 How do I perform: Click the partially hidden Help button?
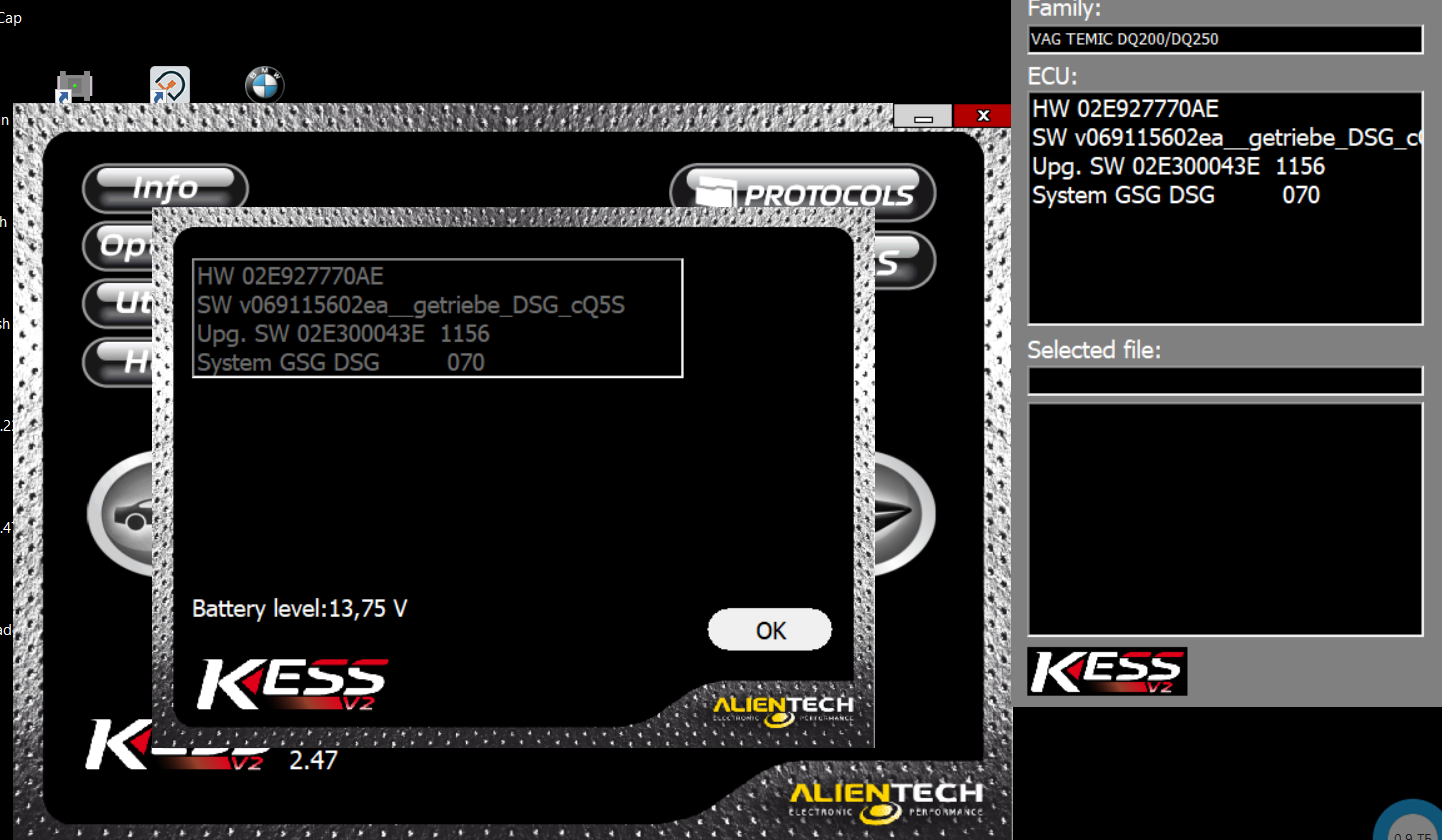click(117, 360)
